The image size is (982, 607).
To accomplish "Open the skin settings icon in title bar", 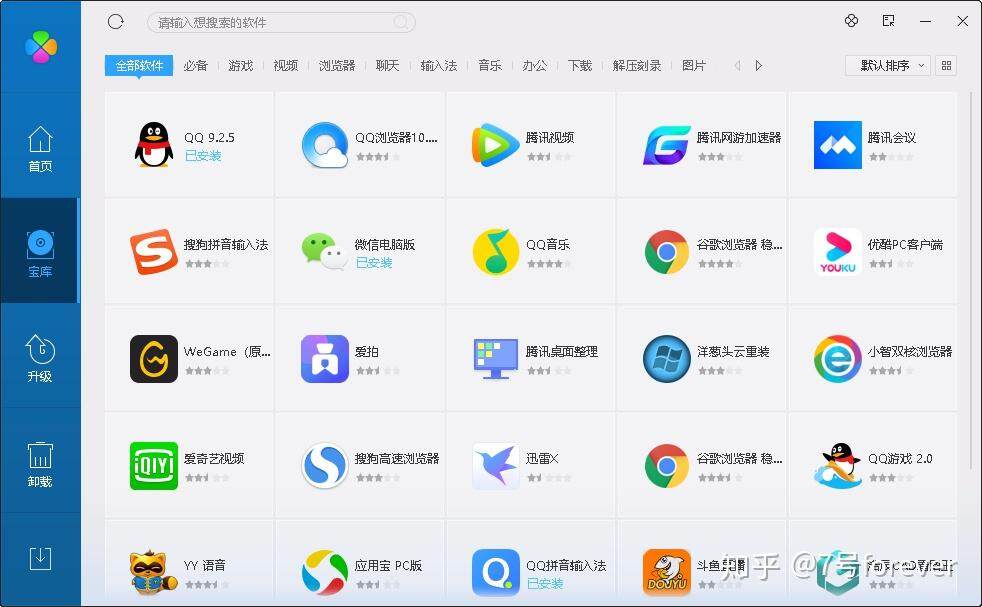I will 851,21.
